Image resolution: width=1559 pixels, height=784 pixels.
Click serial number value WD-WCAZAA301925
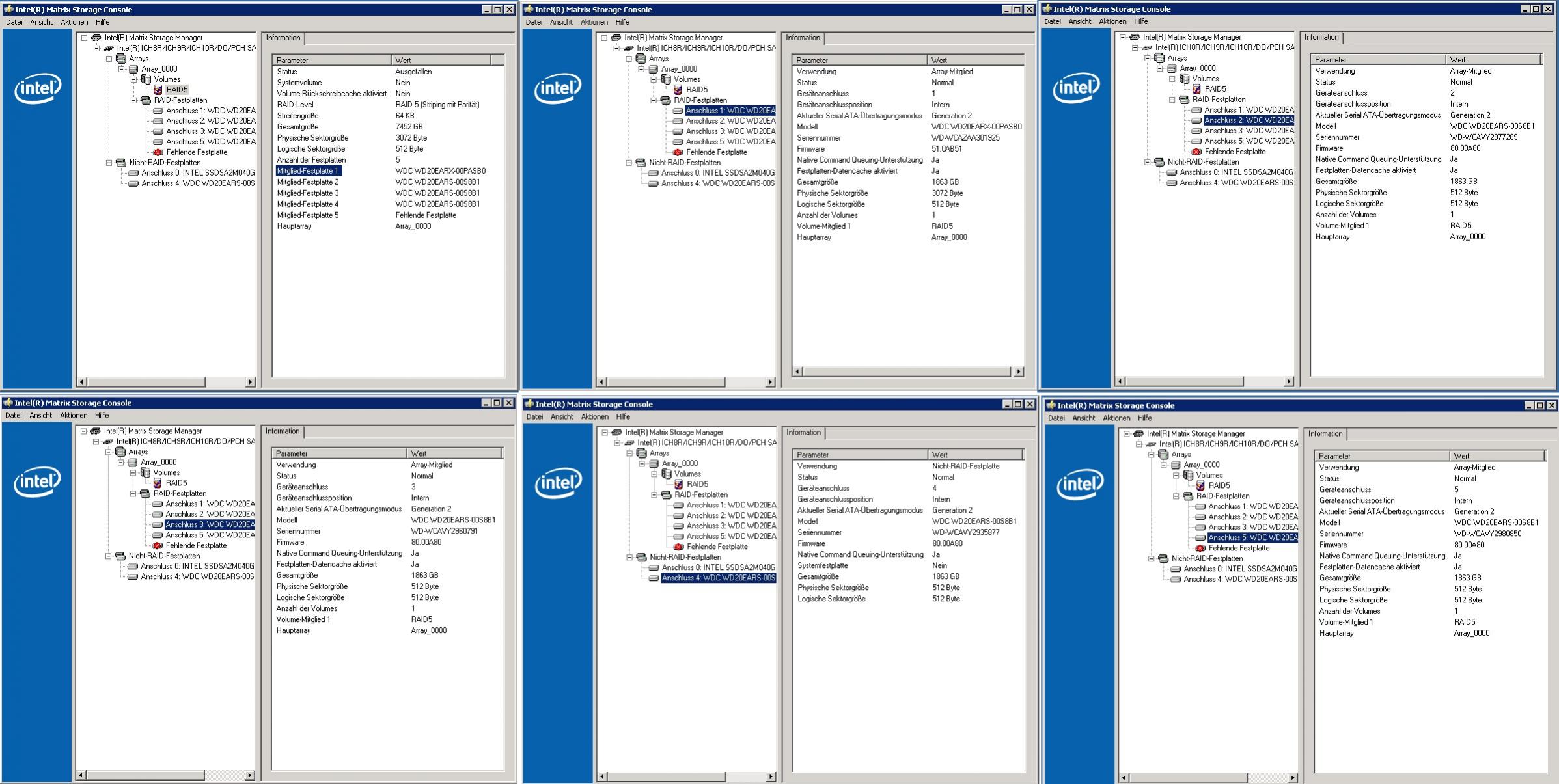(x=965, y=138)
